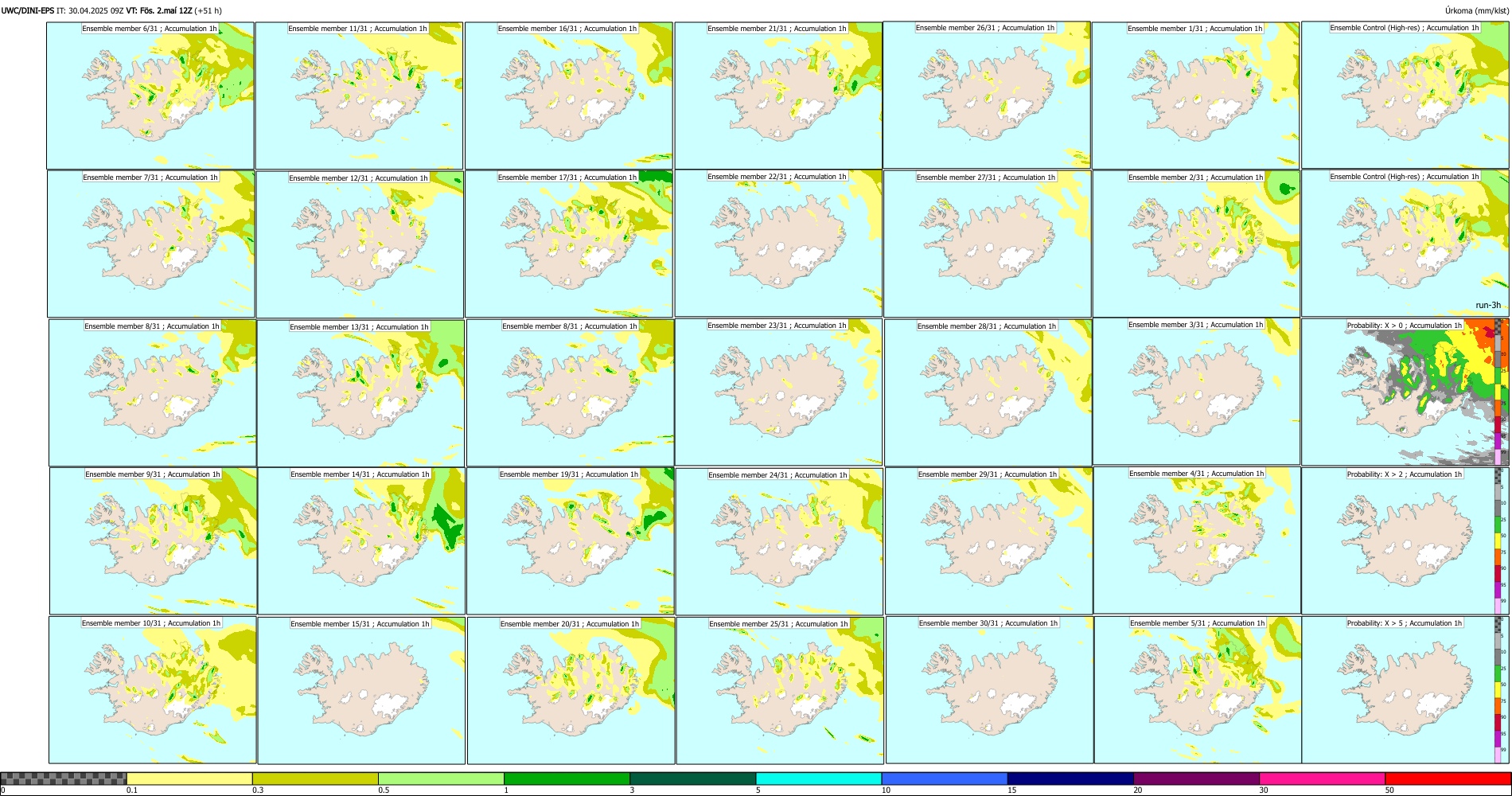View the Ensemble member 23/31 map
1512x796 pixels.
pyautogui.click(x=778, y=392)
